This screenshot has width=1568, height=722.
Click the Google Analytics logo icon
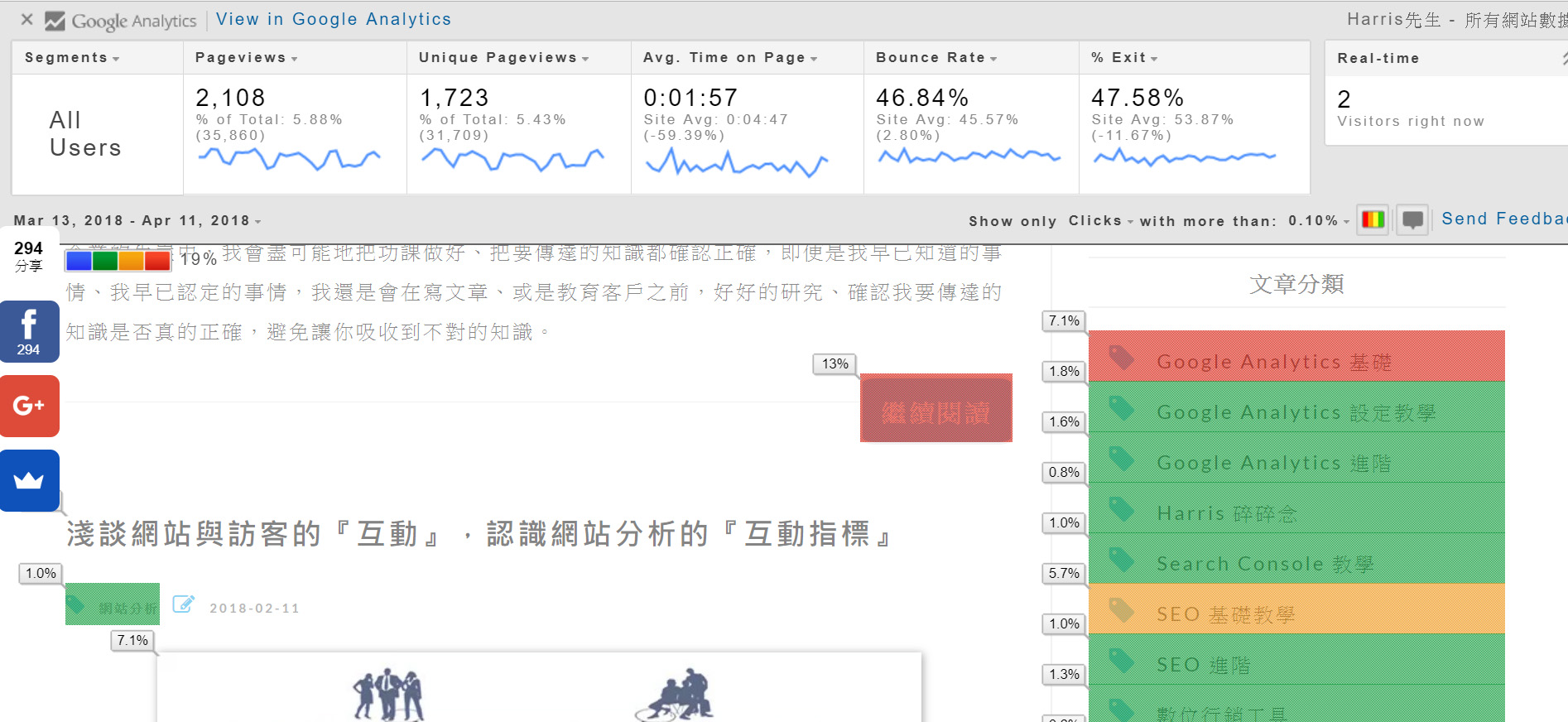pyautogui.click(x=55, y=21)
